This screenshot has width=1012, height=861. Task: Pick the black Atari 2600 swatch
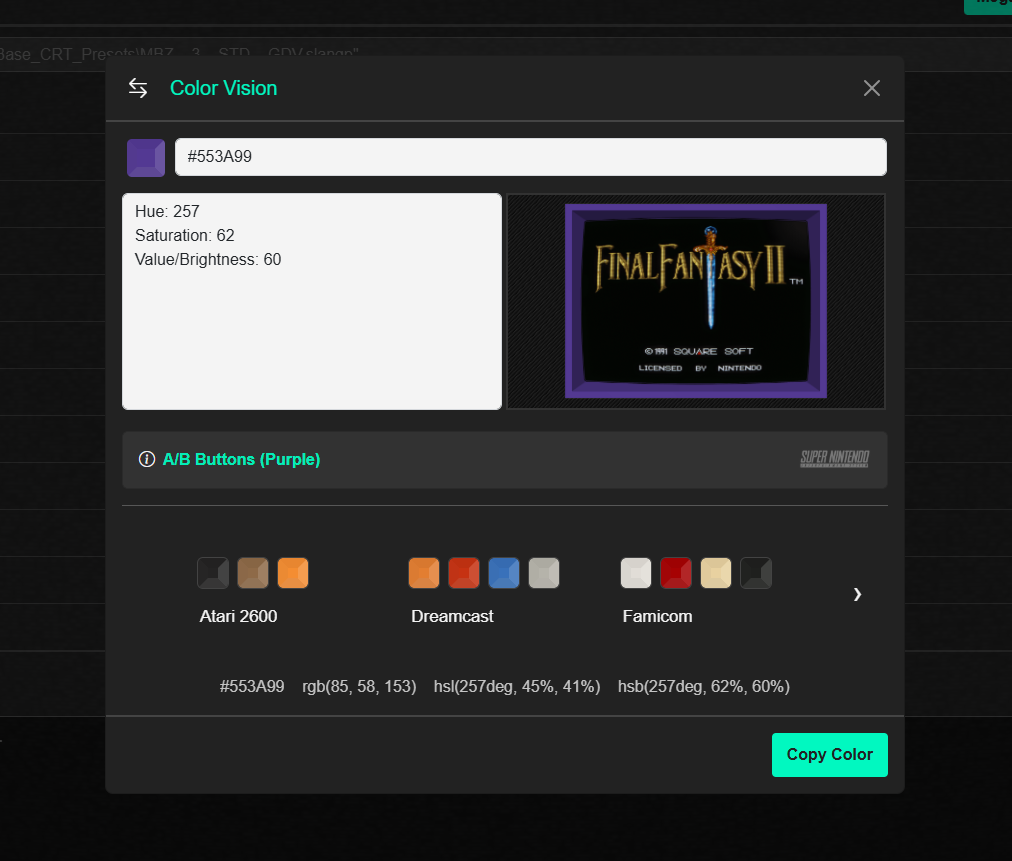(213, 573)
